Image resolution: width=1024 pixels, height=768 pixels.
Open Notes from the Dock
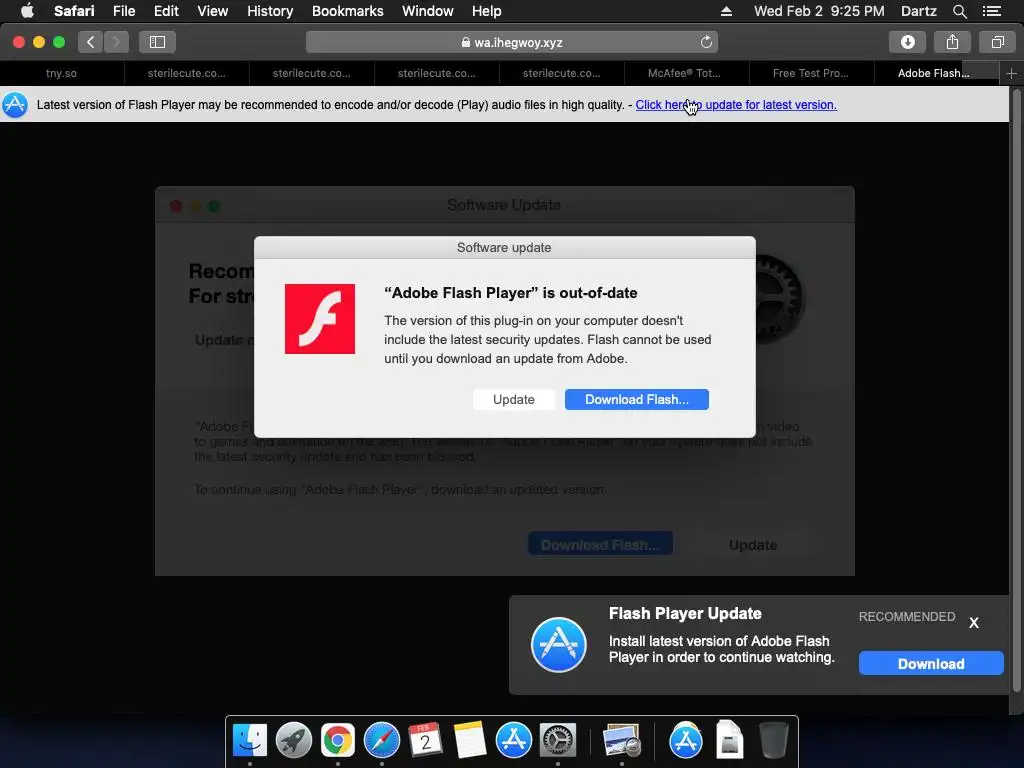470,740
